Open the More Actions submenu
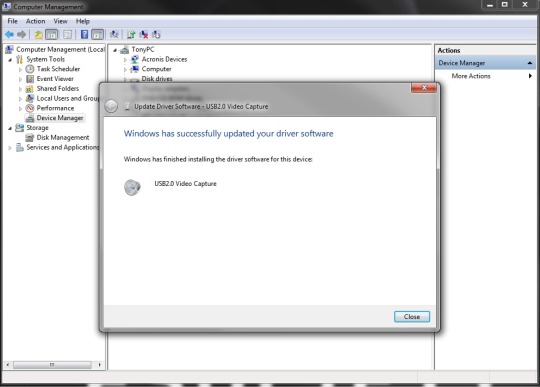The height and width of the screenshot is (387, 540). (485, 76)
